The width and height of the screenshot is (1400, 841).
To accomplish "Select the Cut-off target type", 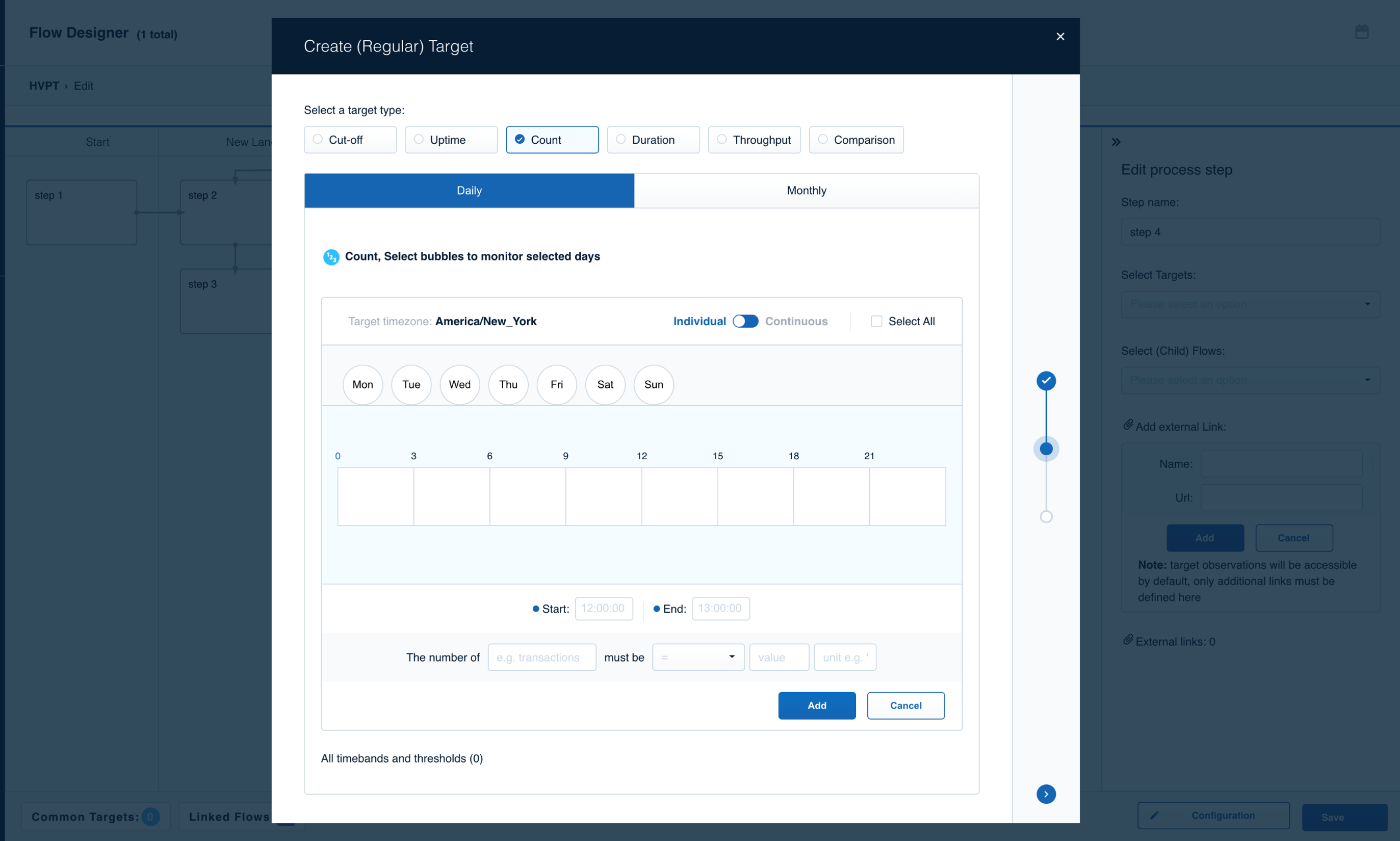I will point(350,140).
